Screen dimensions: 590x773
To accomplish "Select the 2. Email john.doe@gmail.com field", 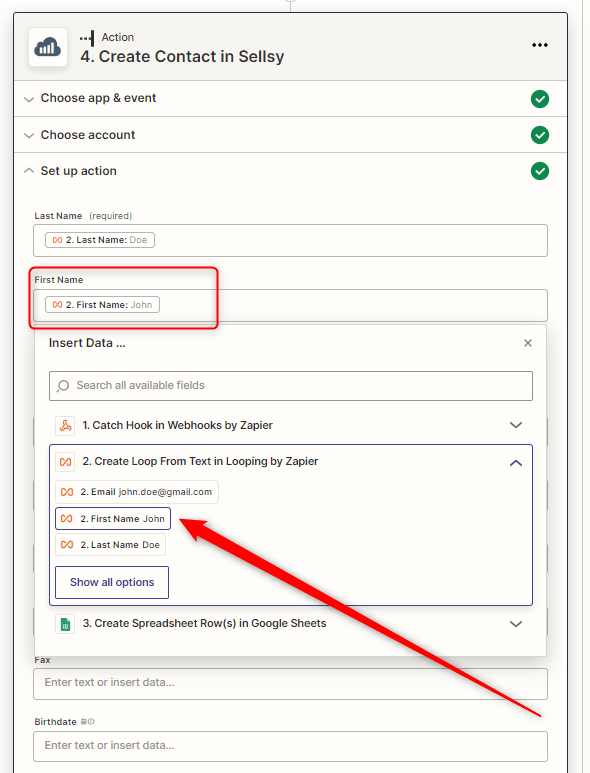I will [x=137, y=492].
